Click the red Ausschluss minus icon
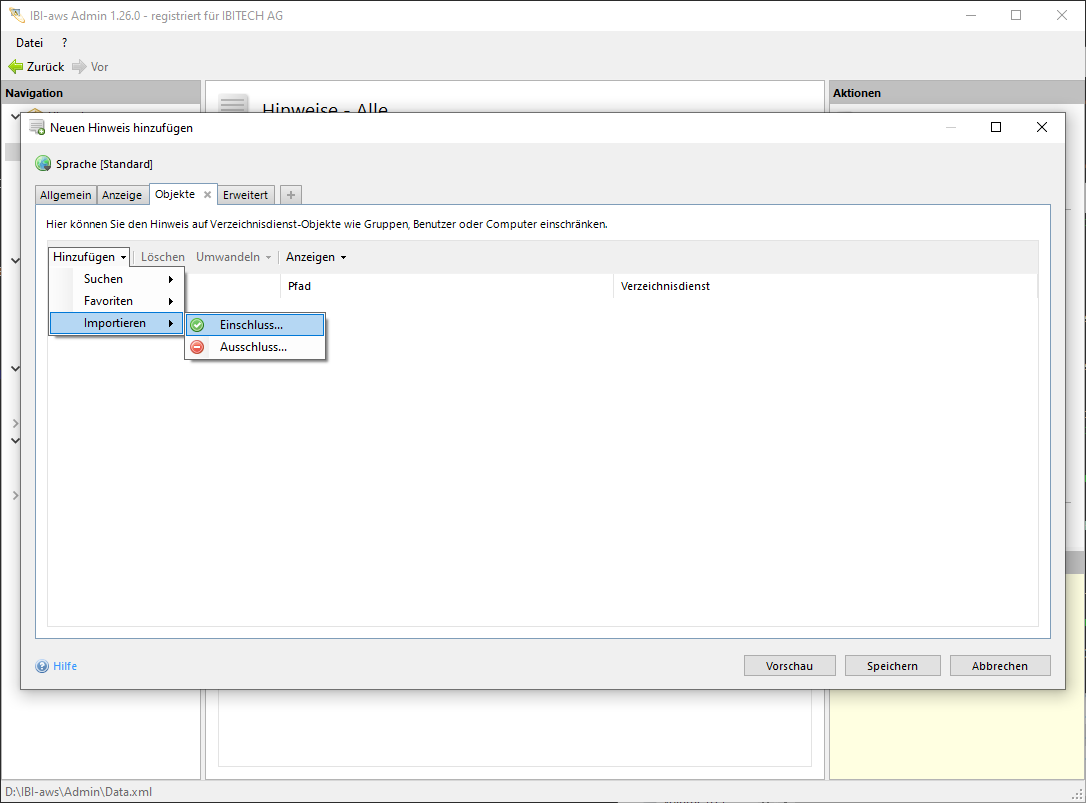 (x=197, y=347)
